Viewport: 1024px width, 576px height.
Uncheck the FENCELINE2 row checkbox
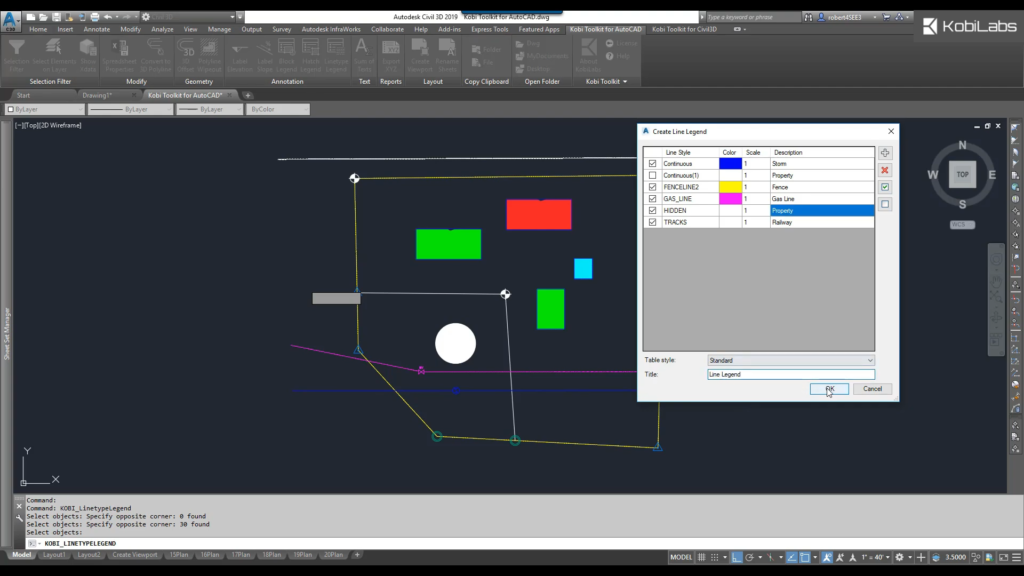tap(652, 187)
